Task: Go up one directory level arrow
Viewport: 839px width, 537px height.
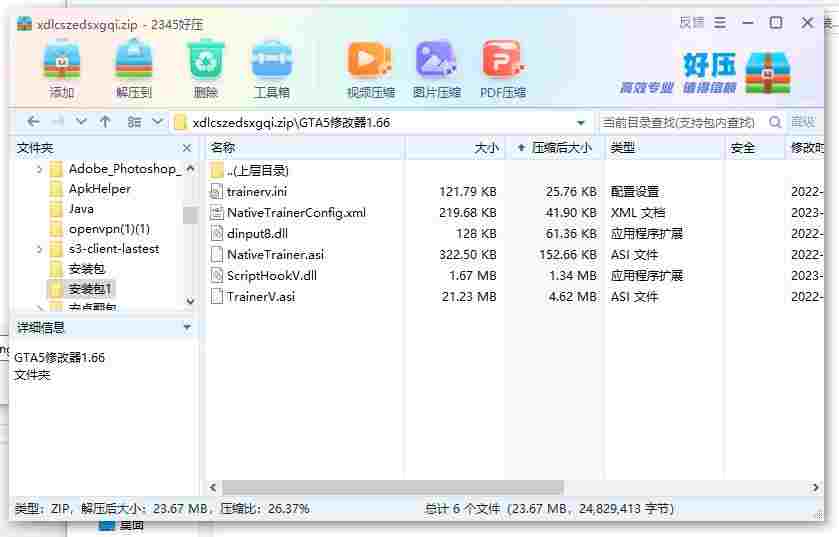Action: (x=105, y=122)
